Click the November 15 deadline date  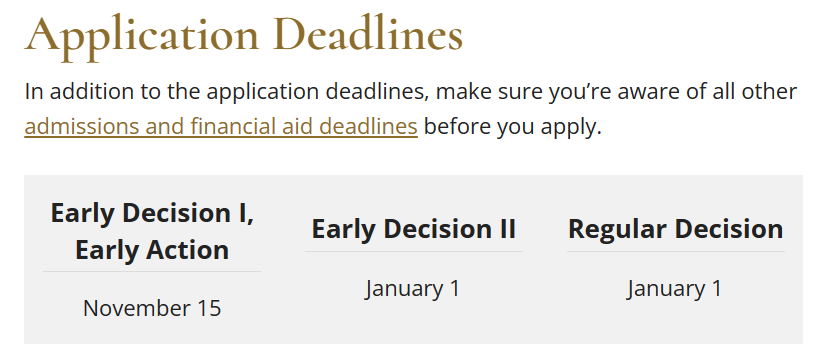(152, 308)
